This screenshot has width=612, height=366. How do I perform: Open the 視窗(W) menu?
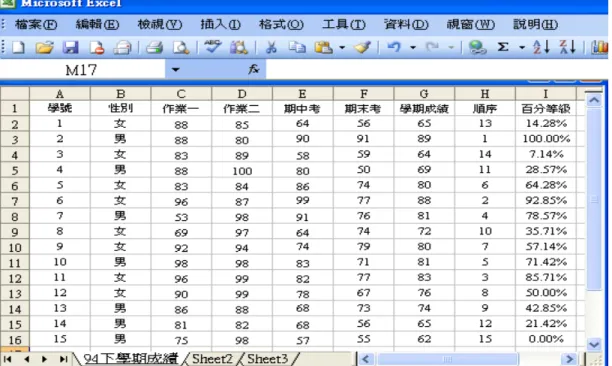point(471,25)
